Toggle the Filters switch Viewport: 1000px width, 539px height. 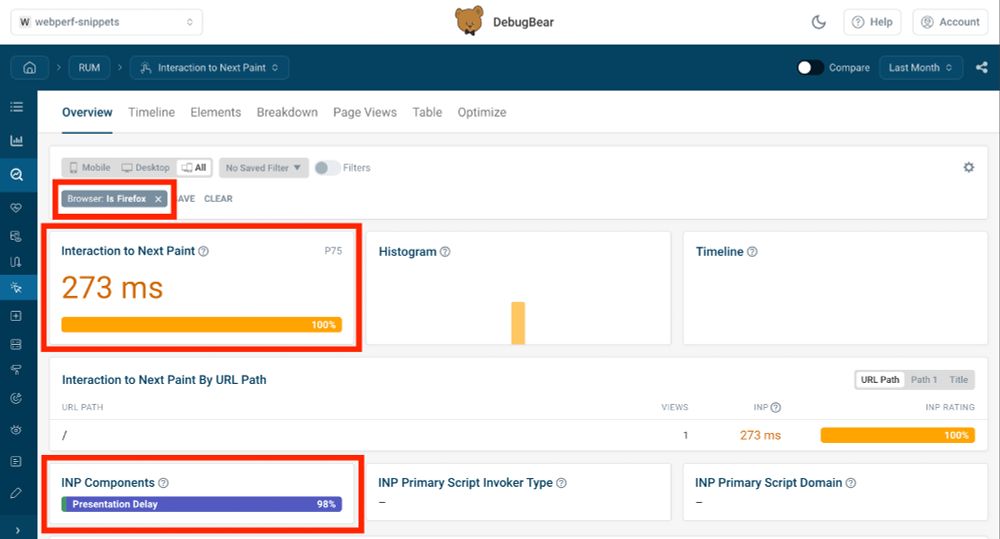pos(327,168)
